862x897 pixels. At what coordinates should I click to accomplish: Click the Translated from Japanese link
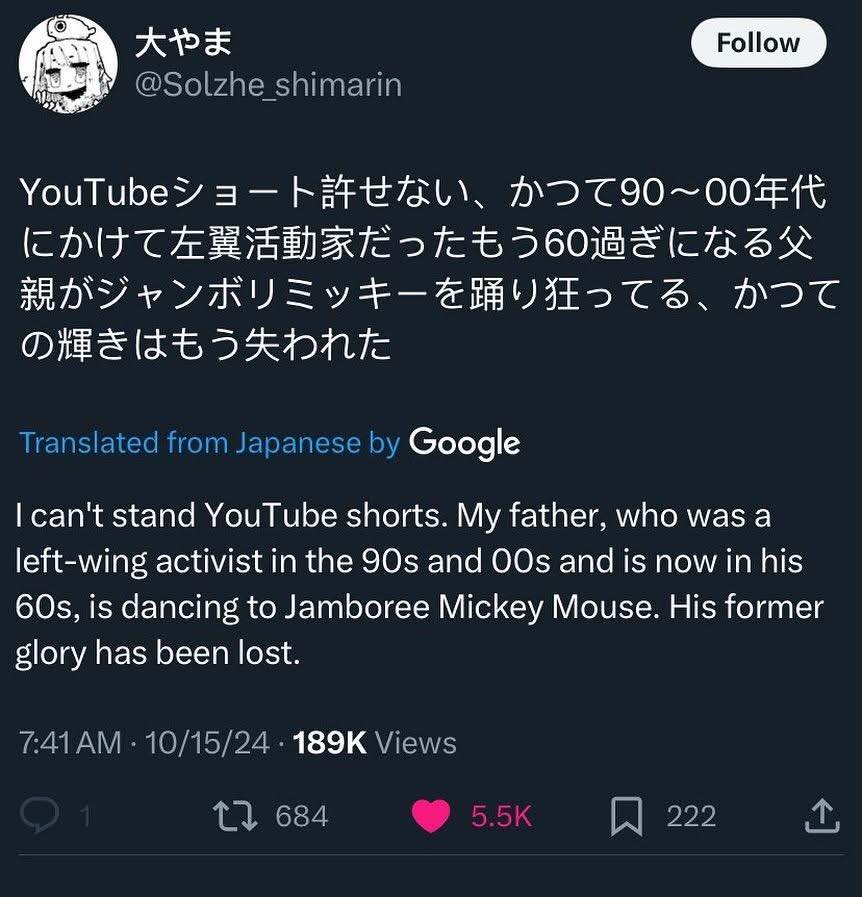click(x=190, y=442)
